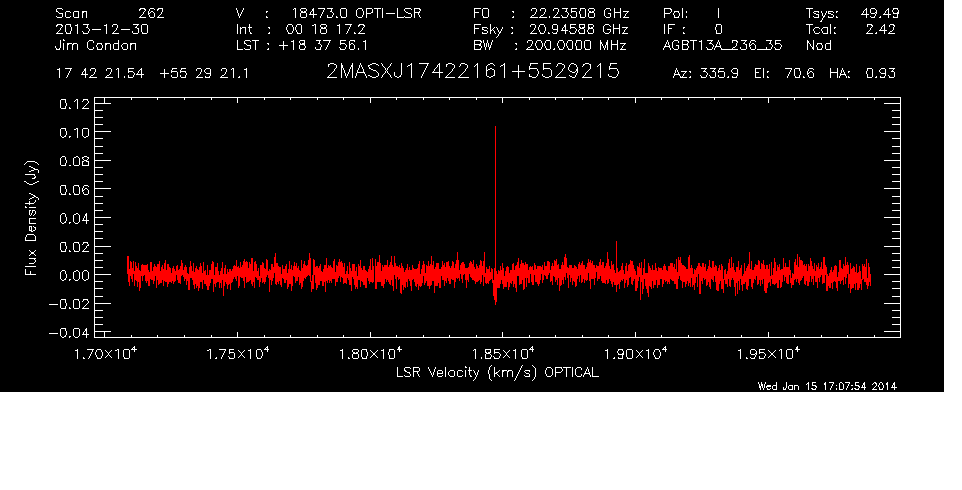Click the y-axis tick label 0.04
The height and width of the screenshot is (490, 962).
(74, 218)
